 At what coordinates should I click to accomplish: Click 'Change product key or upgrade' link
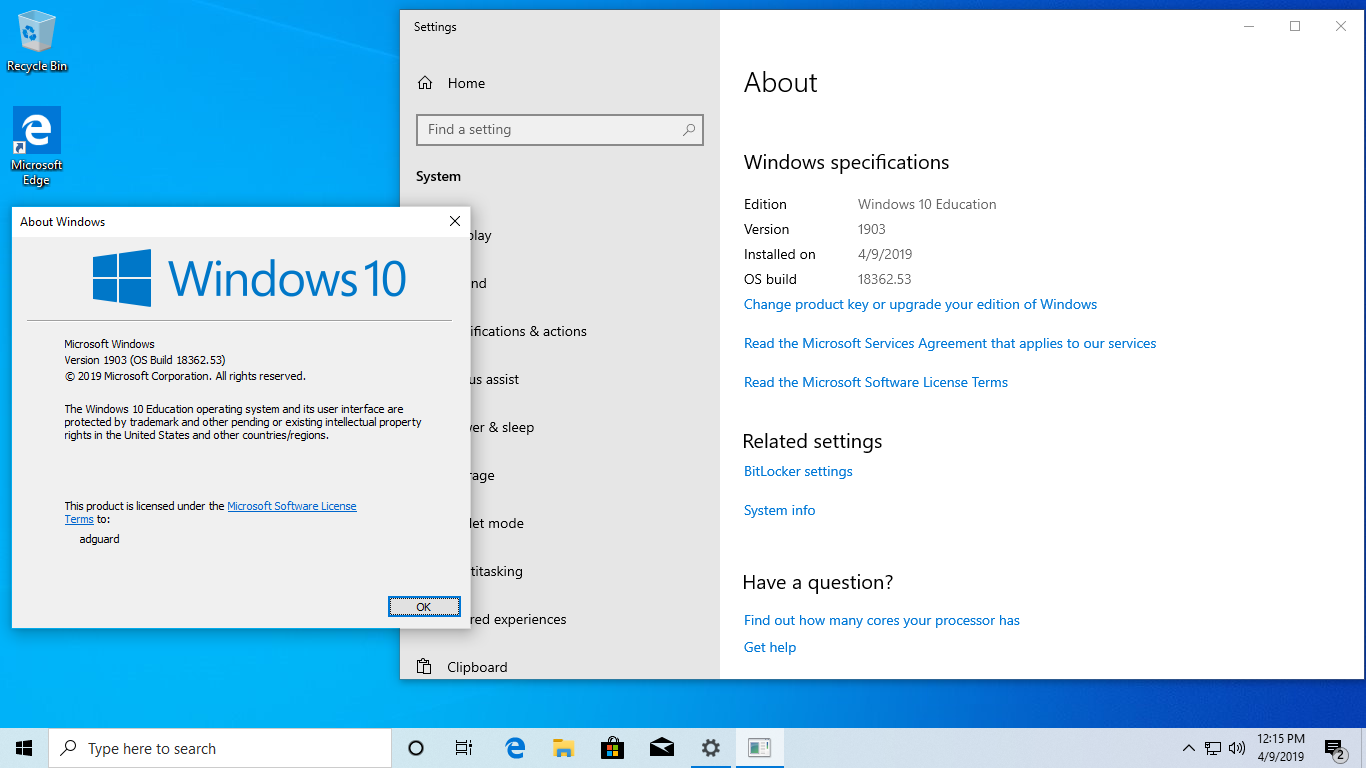(920, 304)
